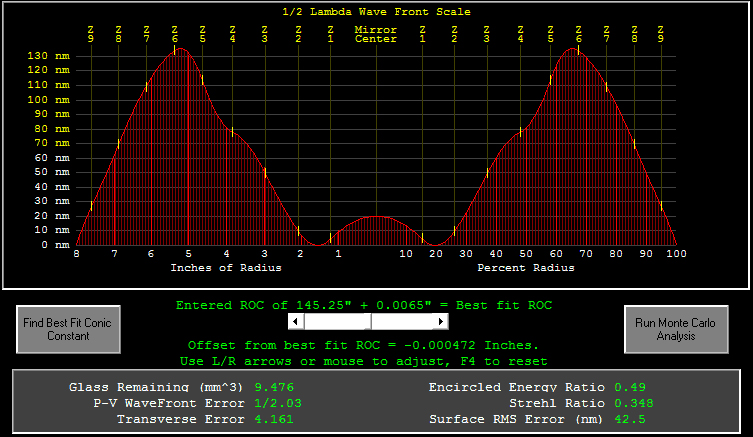753x437 pixels.
Task: Click the 50 nm y-axis label
Action: pyautogui.click(x=52, y=172)
